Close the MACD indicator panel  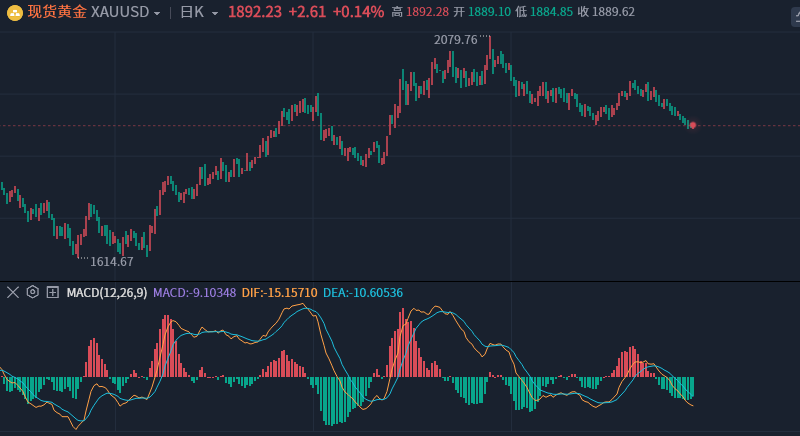13,292
